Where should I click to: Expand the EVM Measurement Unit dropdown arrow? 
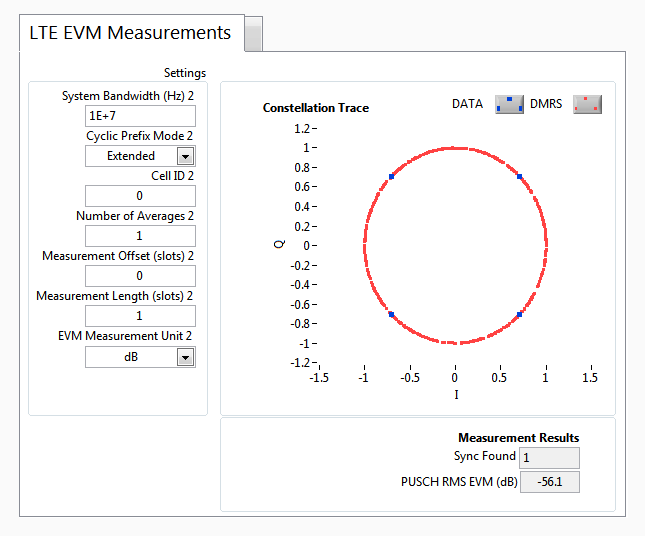185,357
